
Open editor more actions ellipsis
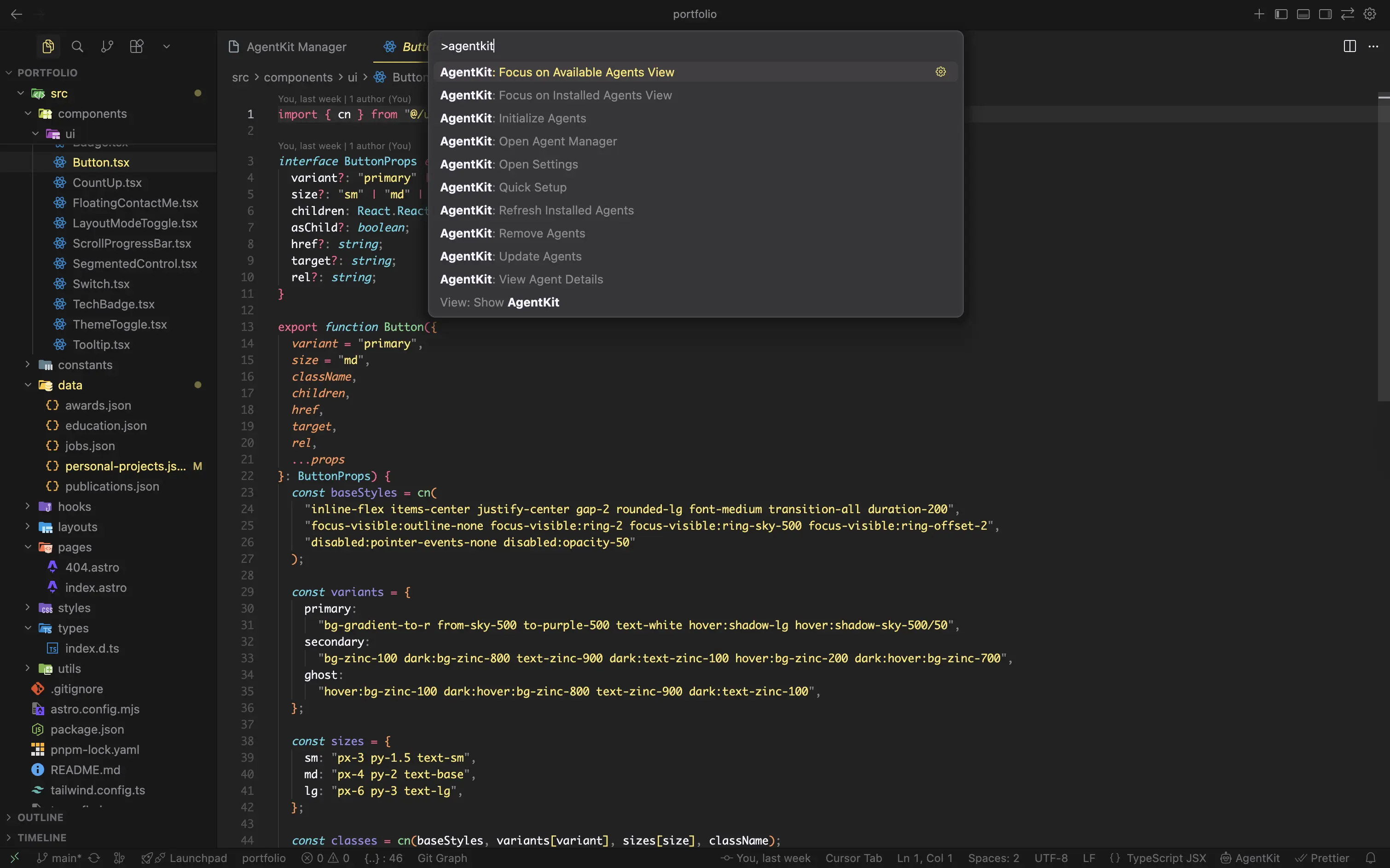pyautogui.click(x=1373, y=46)
